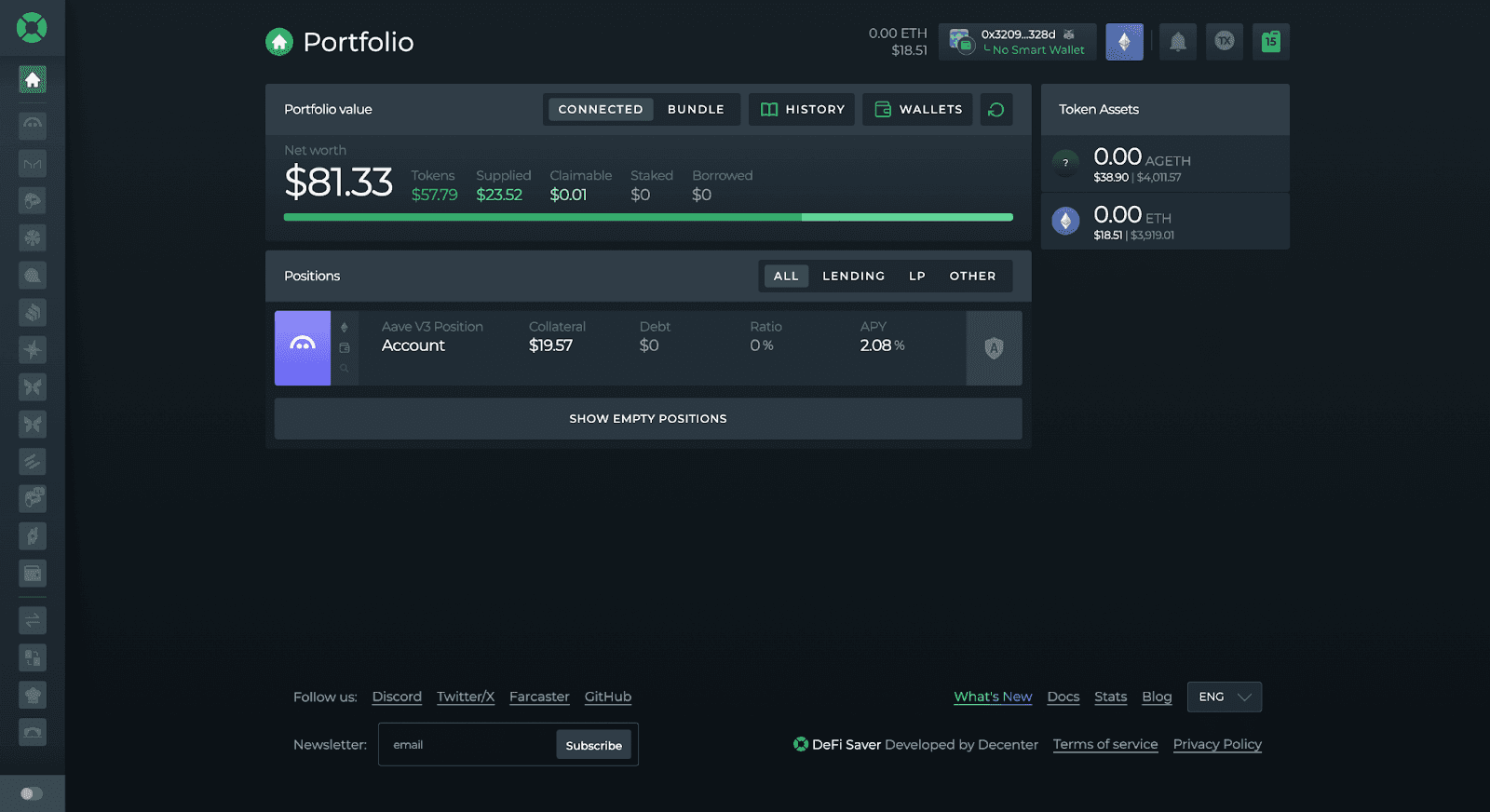Switch to the CONNECTED tab
1490x812 pixels.
pos(601,109)
